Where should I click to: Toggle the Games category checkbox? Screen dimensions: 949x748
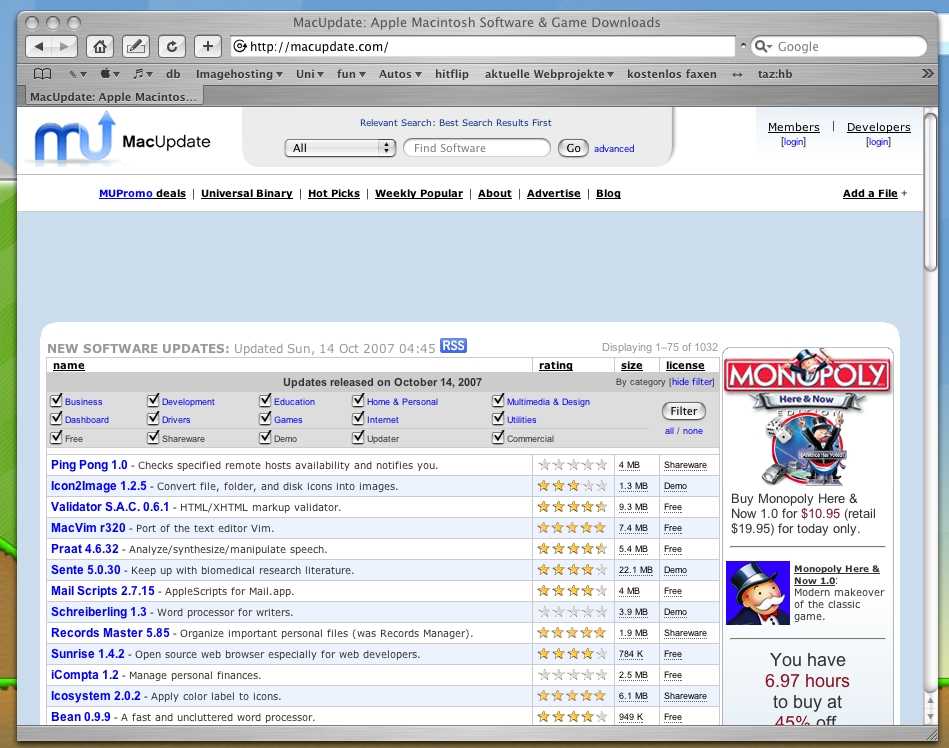265,418
